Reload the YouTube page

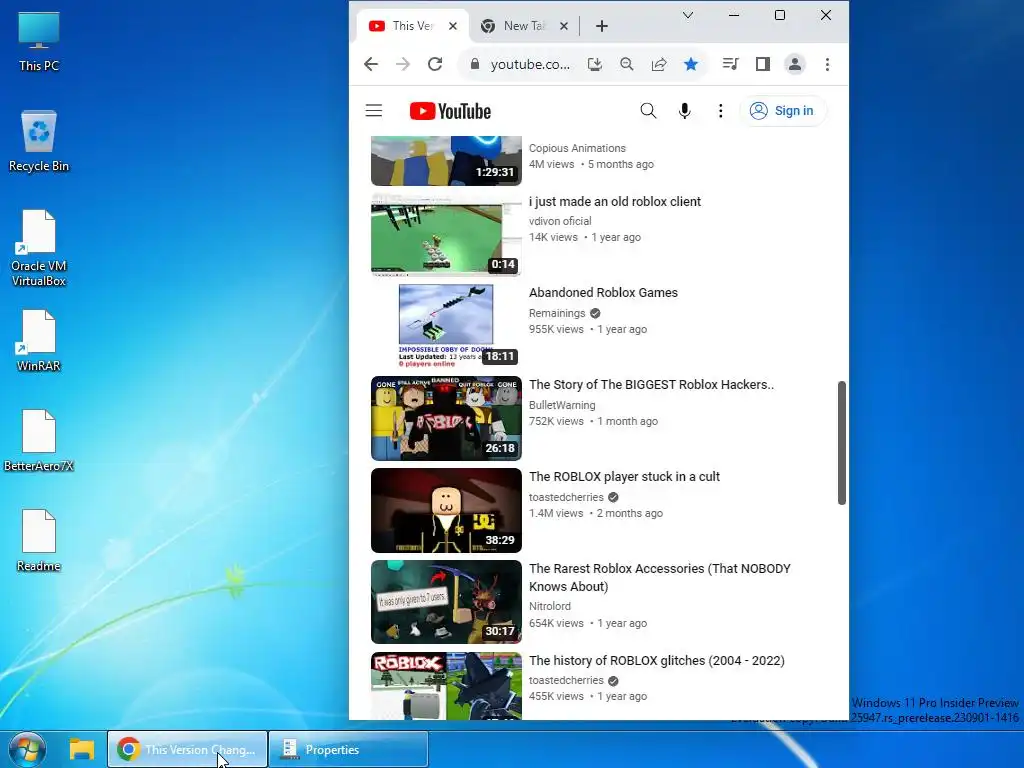click(435, 64)
